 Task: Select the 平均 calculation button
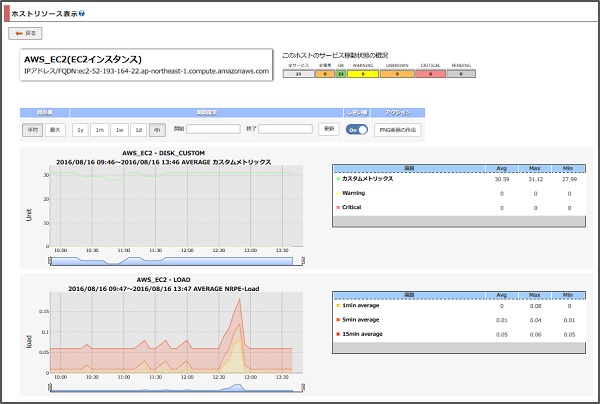click(x=33, y=130)
